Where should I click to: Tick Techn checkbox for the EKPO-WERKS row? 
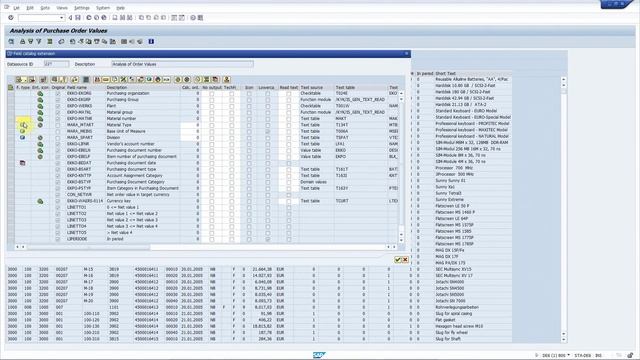tap(231, 106)
